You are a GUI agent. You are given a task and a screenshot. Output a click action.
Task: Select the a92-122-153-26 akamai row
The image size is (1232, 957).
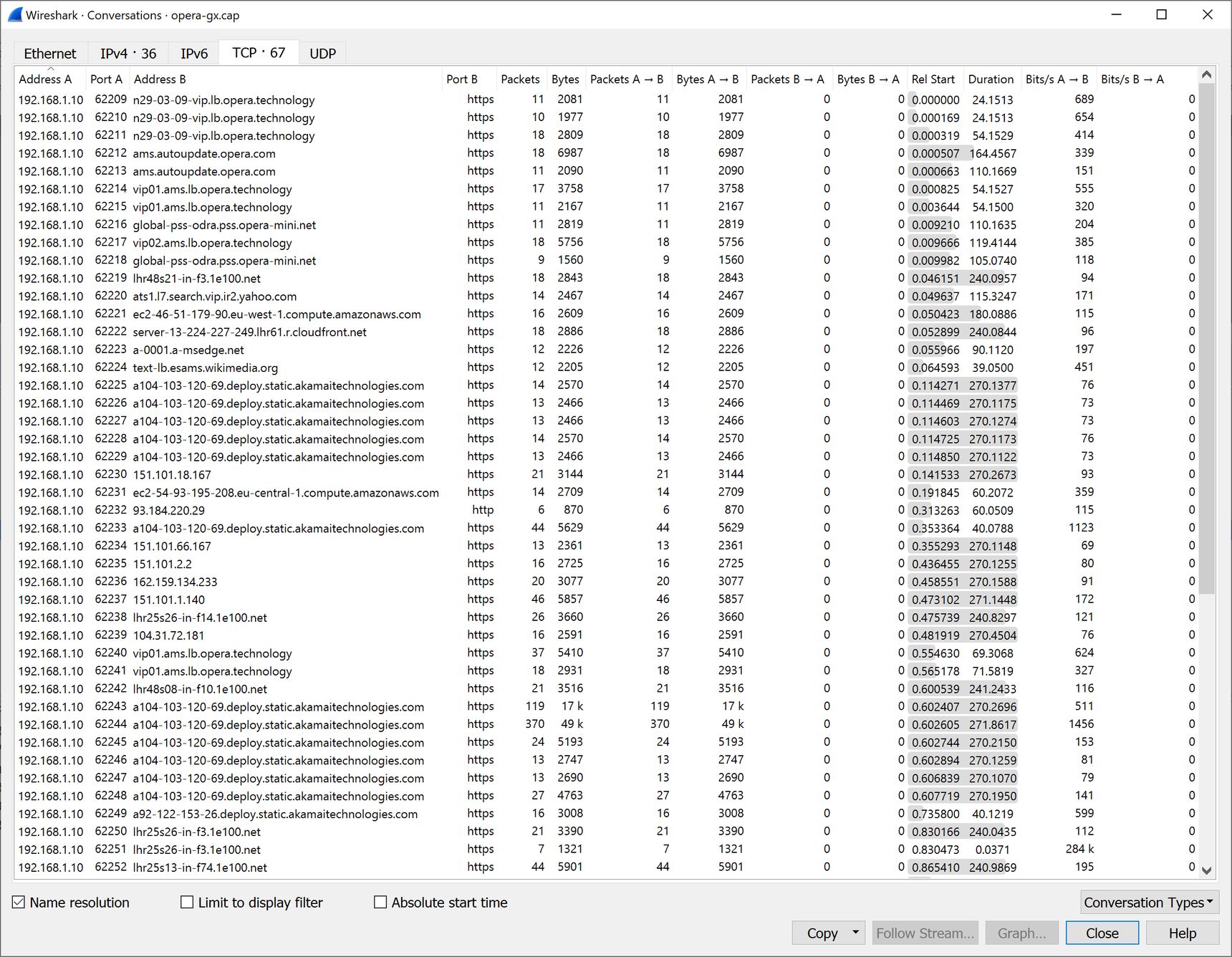tap(606, 814)
